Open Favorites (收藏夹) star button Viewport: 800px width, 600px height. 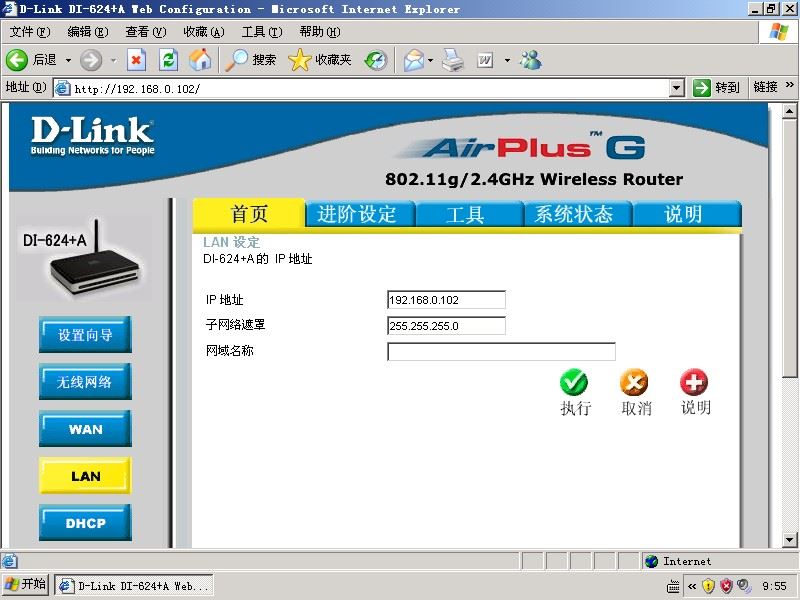coord(299,60)
